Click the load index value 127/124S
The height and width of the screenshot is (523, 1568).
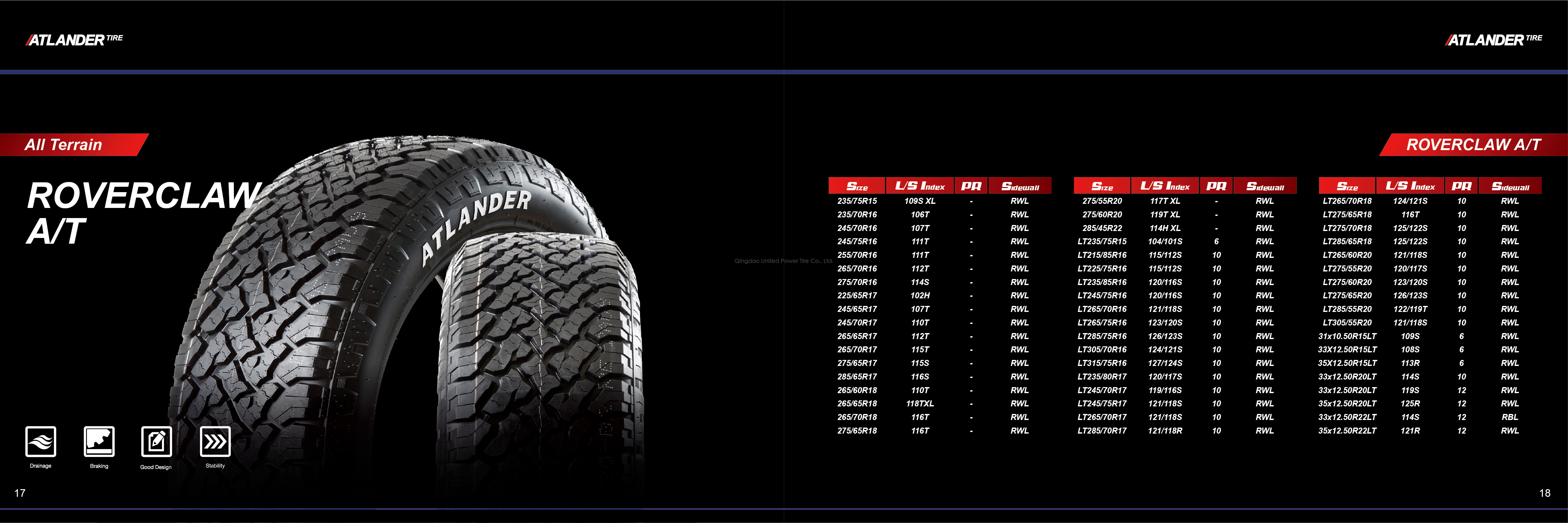tap(1165, 363)
